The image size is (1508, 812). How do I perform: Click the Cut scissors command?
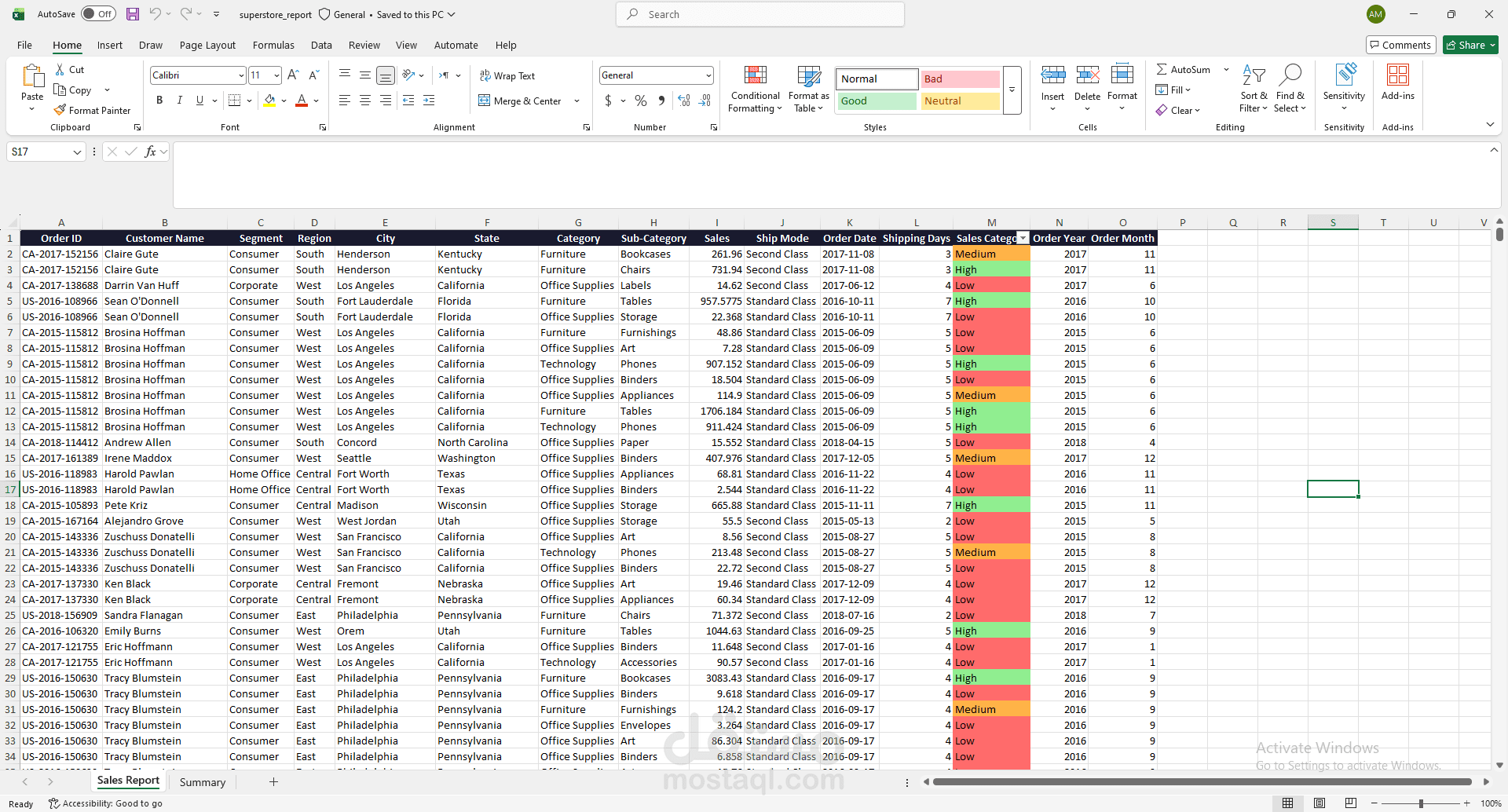pyautogui.click(x=69, y=70)
